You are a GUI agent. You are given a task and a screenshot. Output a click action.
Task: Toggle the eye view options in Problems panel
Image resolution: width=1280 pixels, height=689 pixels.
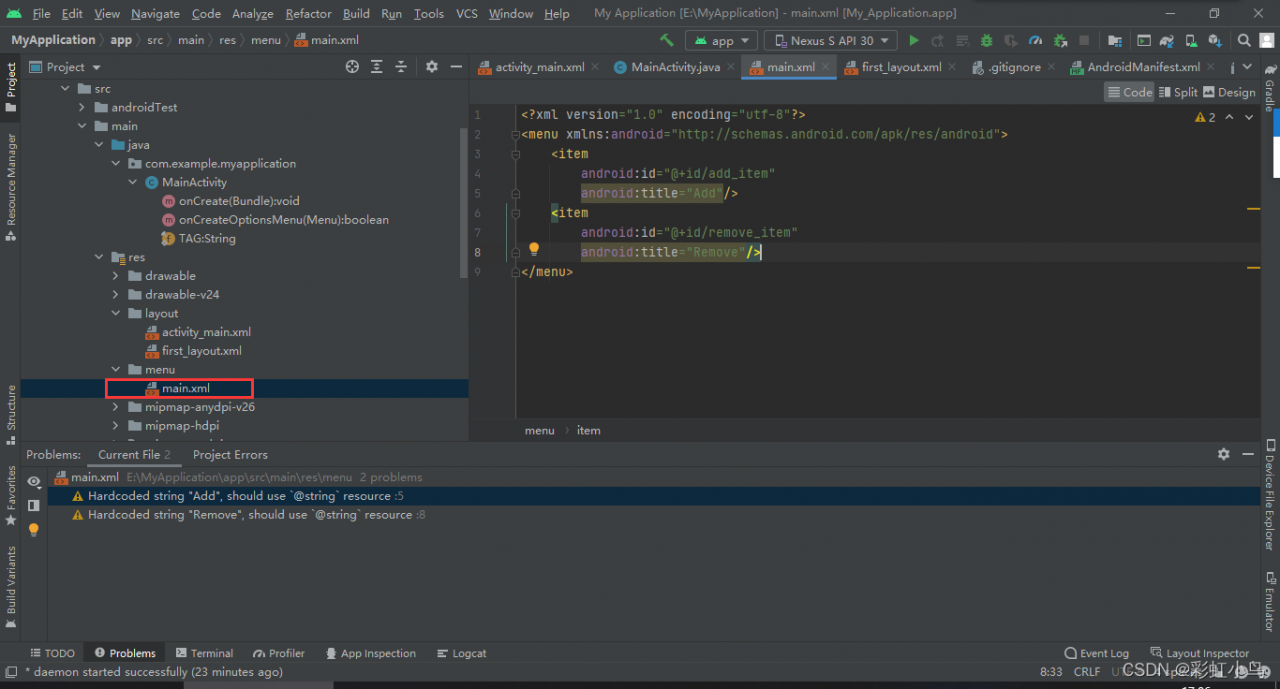click(x=34, y=482)
